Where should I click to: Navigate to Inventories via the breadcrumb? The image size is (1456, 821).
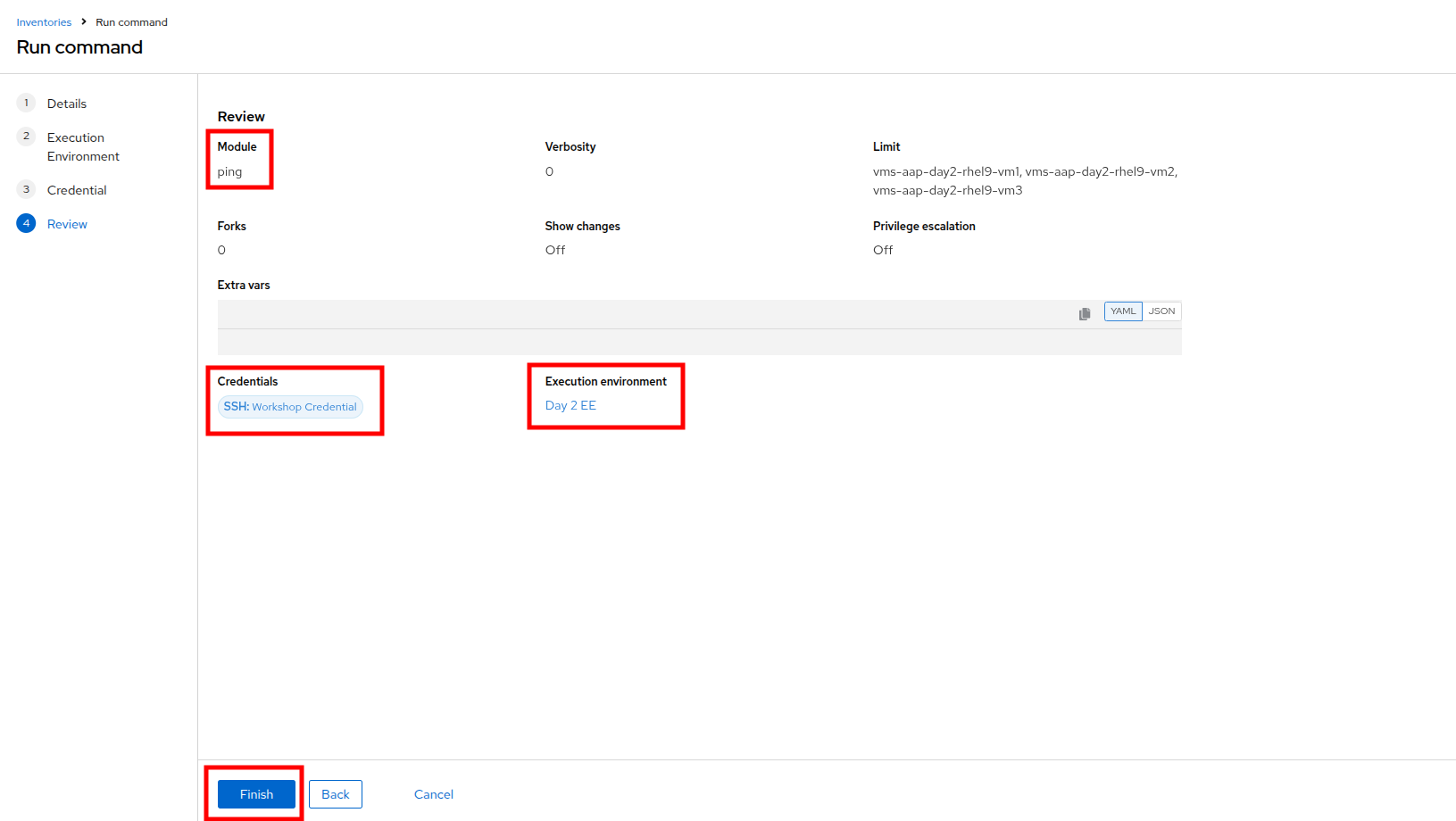(44, 22)
